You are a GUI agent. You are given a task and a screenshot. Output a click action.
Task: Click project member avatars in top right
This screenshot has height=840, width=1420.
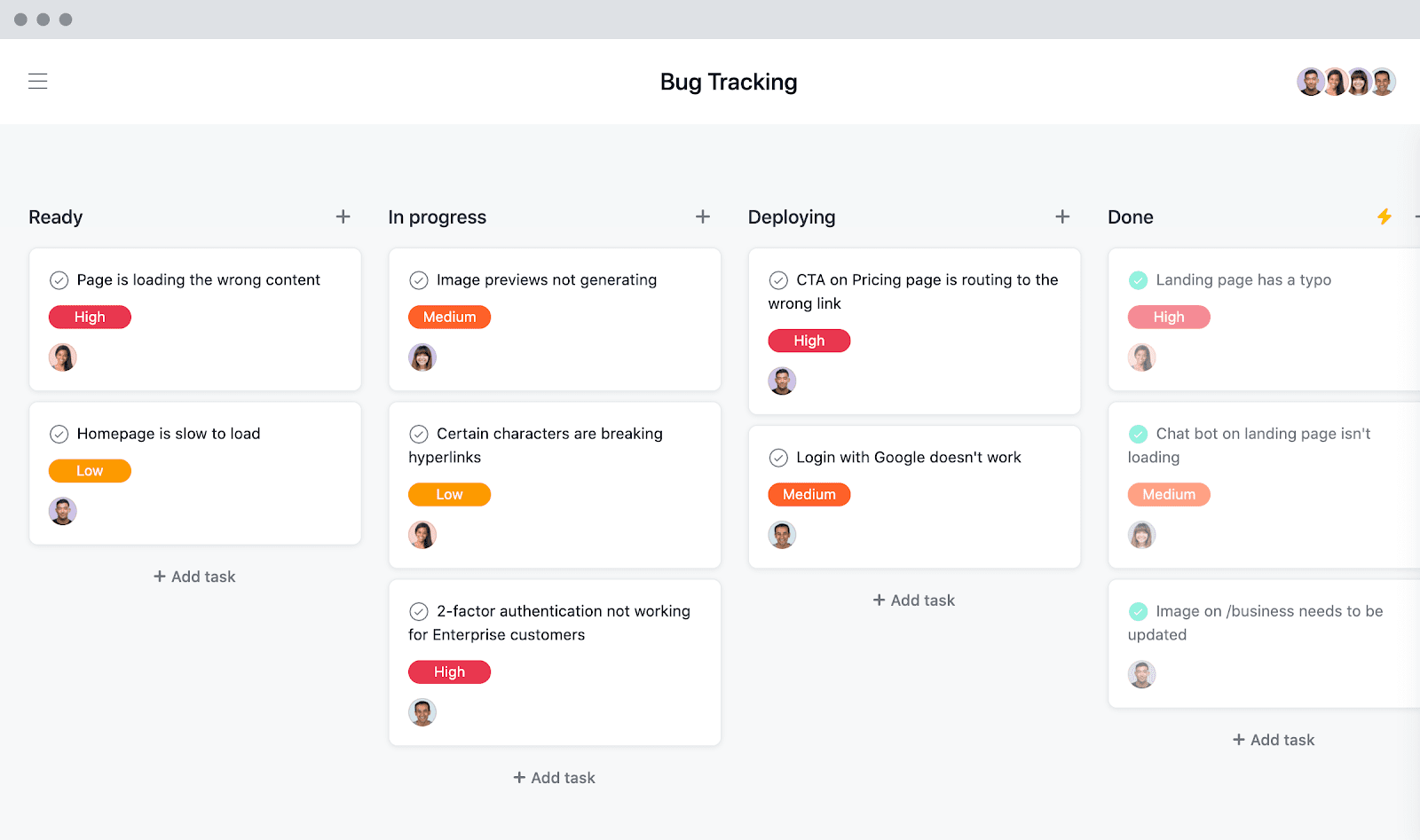point(1345,82)
